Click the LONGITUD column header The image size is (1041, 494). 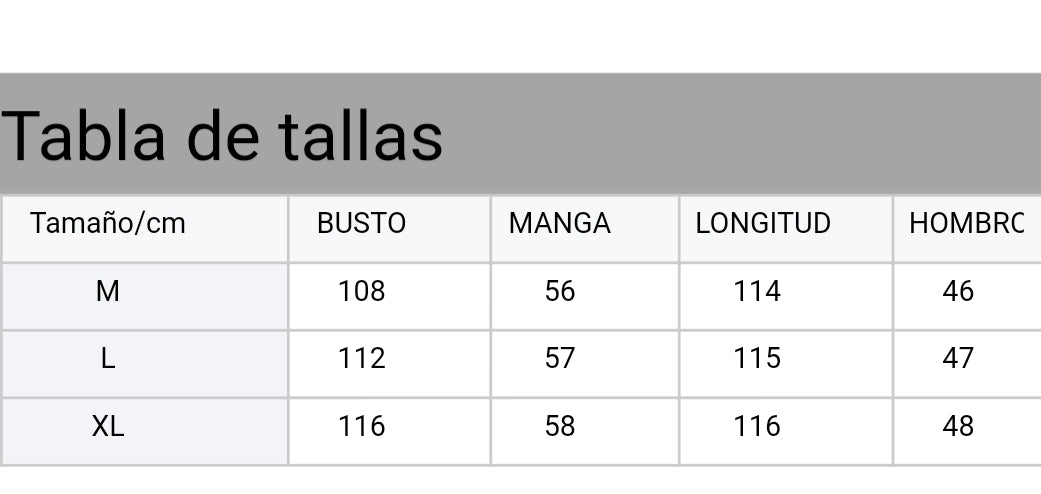tap(763, 223)
